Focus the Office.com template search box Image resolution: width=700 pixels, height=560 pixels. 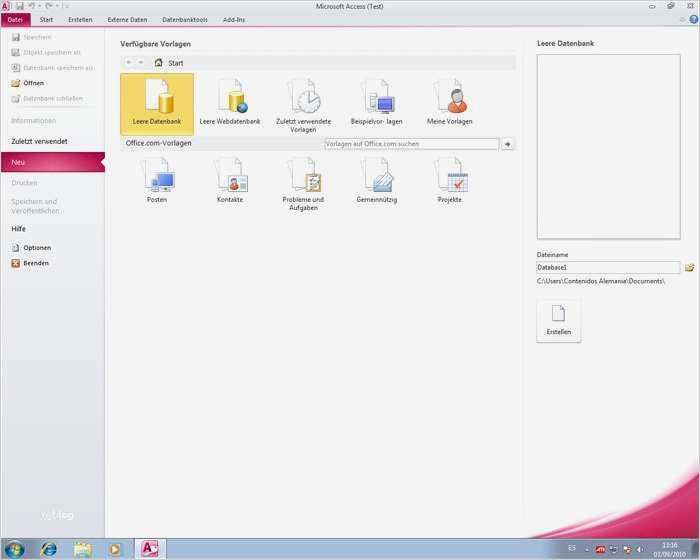(x=411, y=144)
